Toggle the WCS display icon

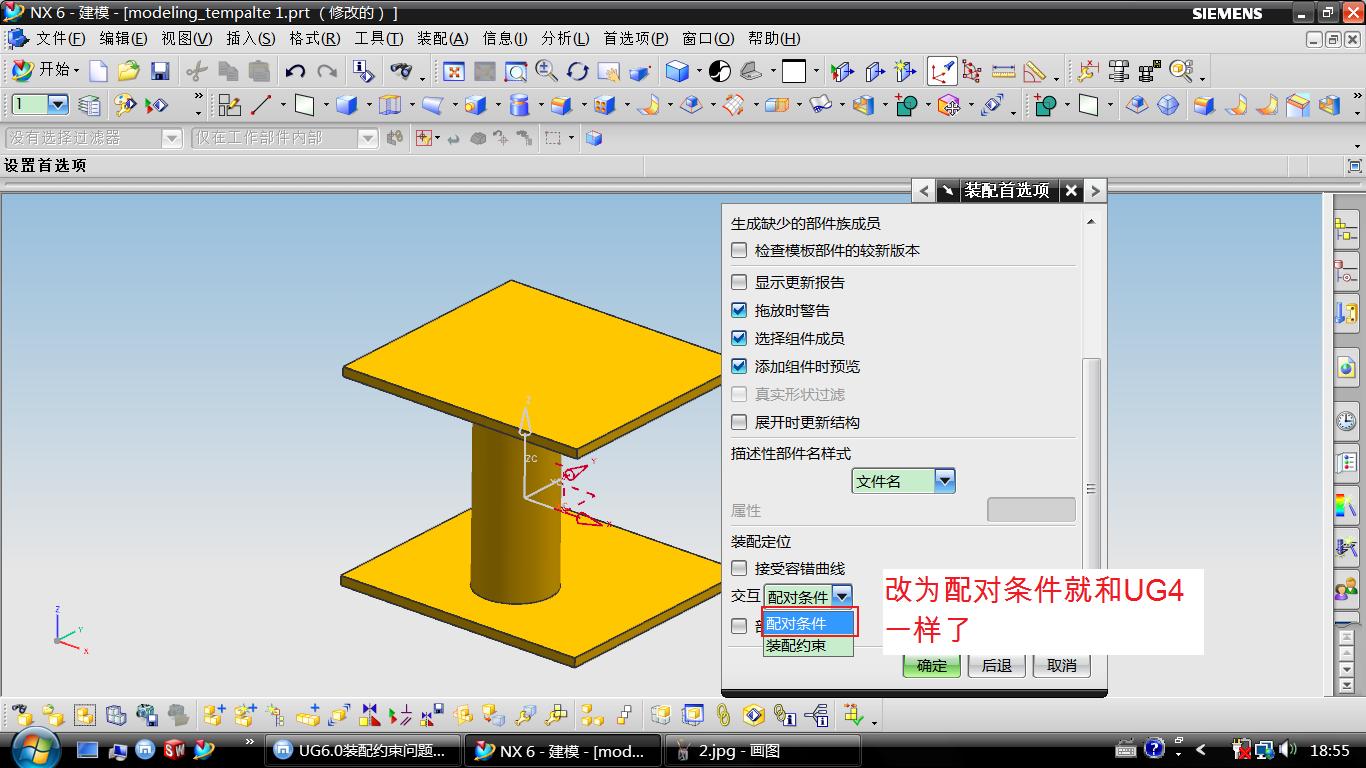tap(941, 71)
